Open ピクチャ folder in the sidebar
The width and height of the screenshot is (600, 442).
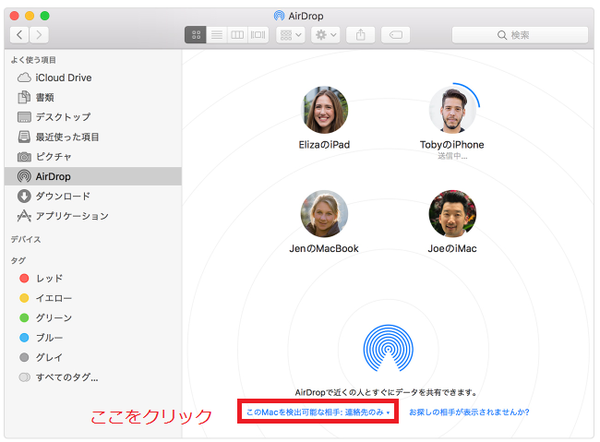pyautogui.click(x=54, y=156)
